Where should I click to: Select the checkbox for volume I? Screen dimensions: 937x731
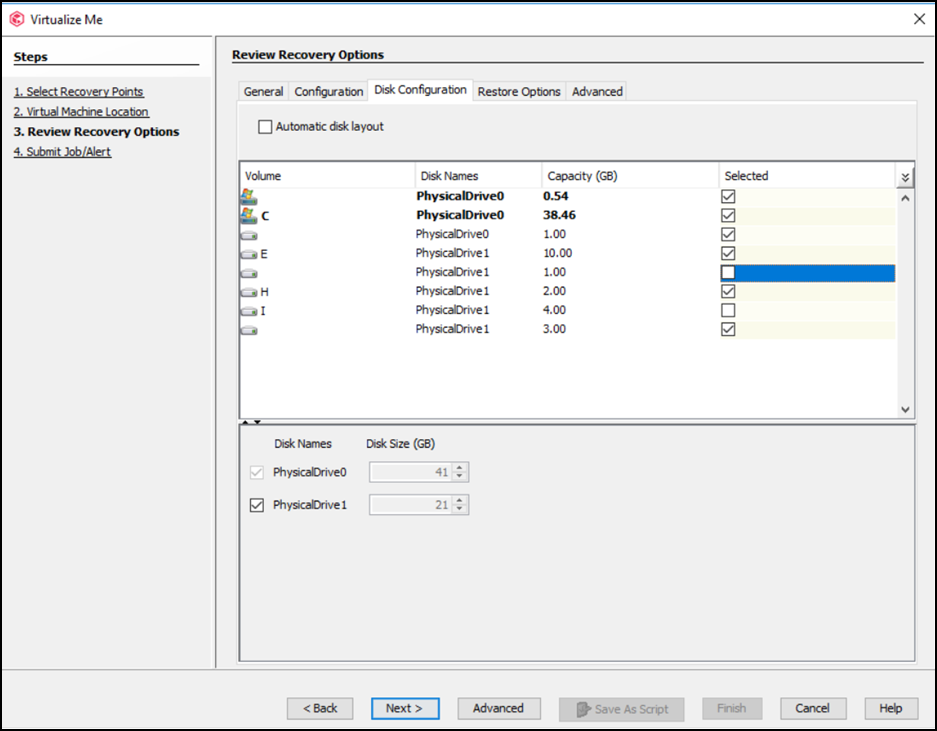(x=727, y=310)
